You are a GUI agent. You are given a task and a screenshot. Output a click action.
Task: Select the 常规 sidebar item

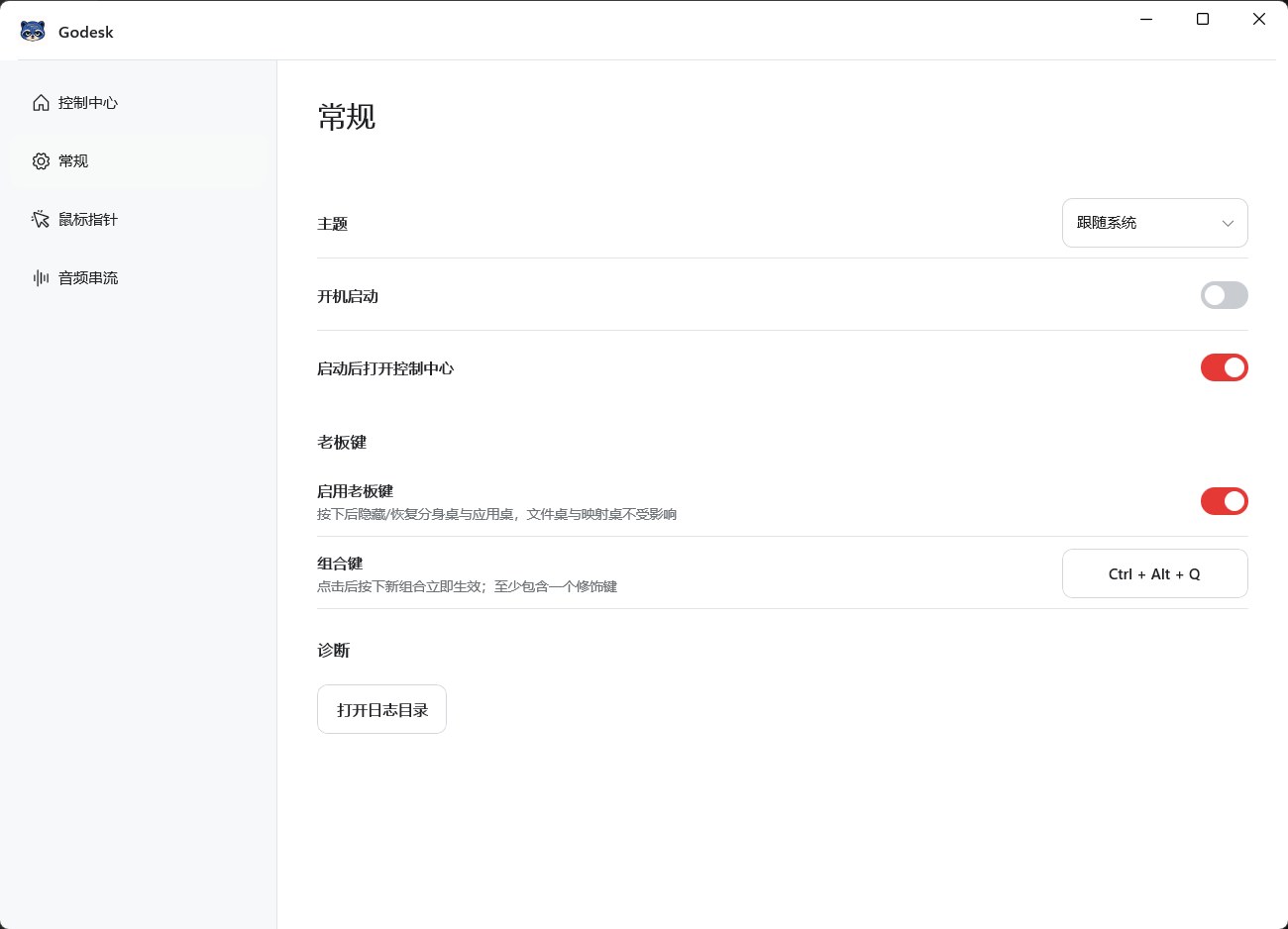click(138, 160)
